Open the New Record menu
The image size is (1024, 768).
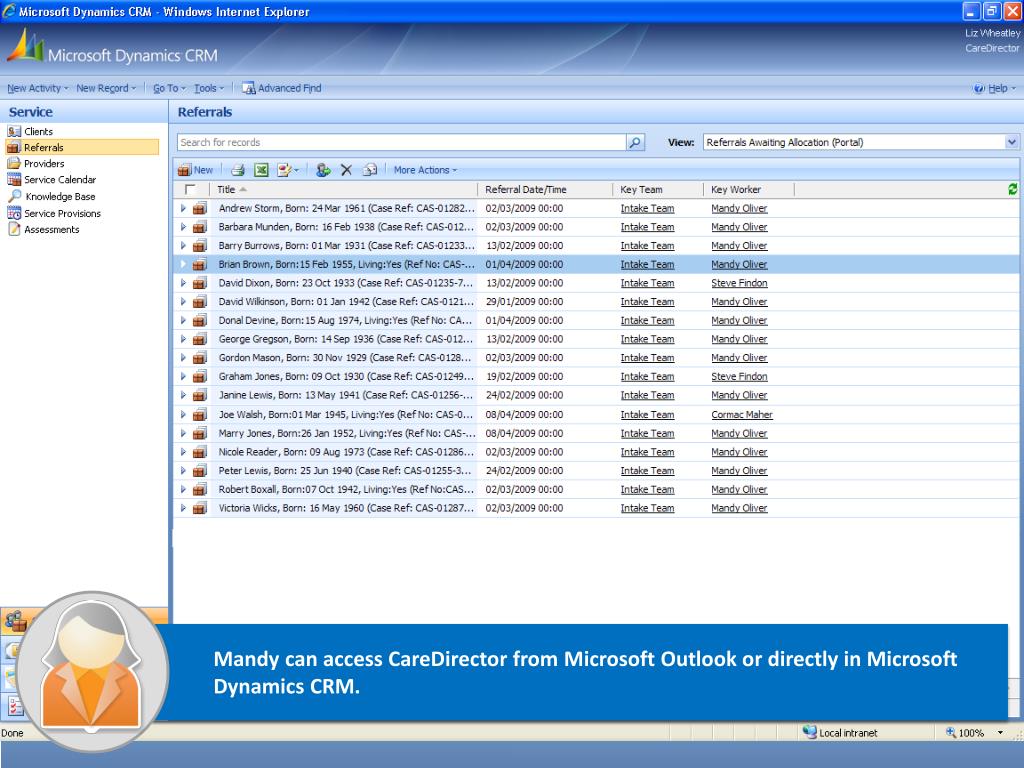[x=106, y=88]
